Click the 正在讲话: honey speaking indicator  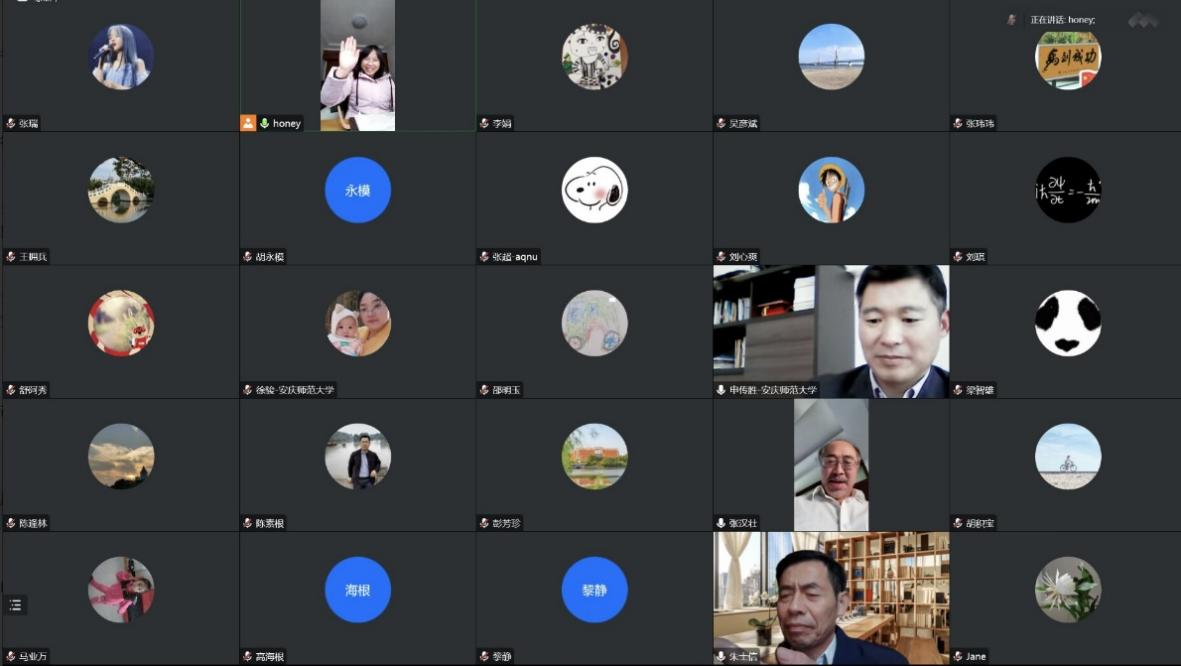1062,20
